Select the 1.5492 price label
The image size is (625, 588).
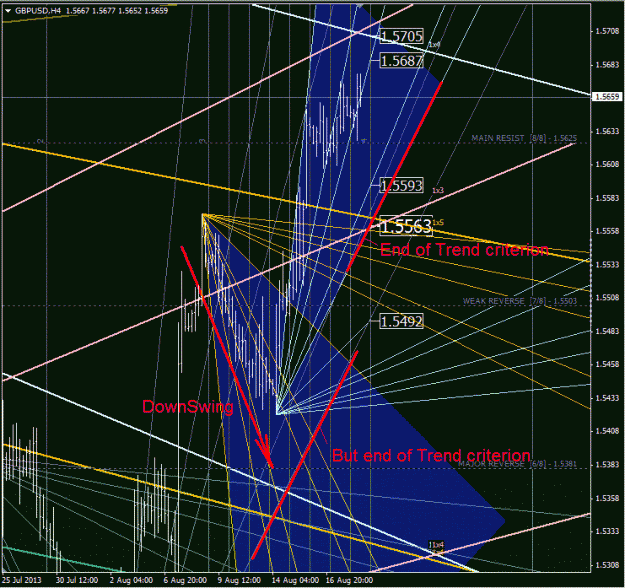point(401,321)
